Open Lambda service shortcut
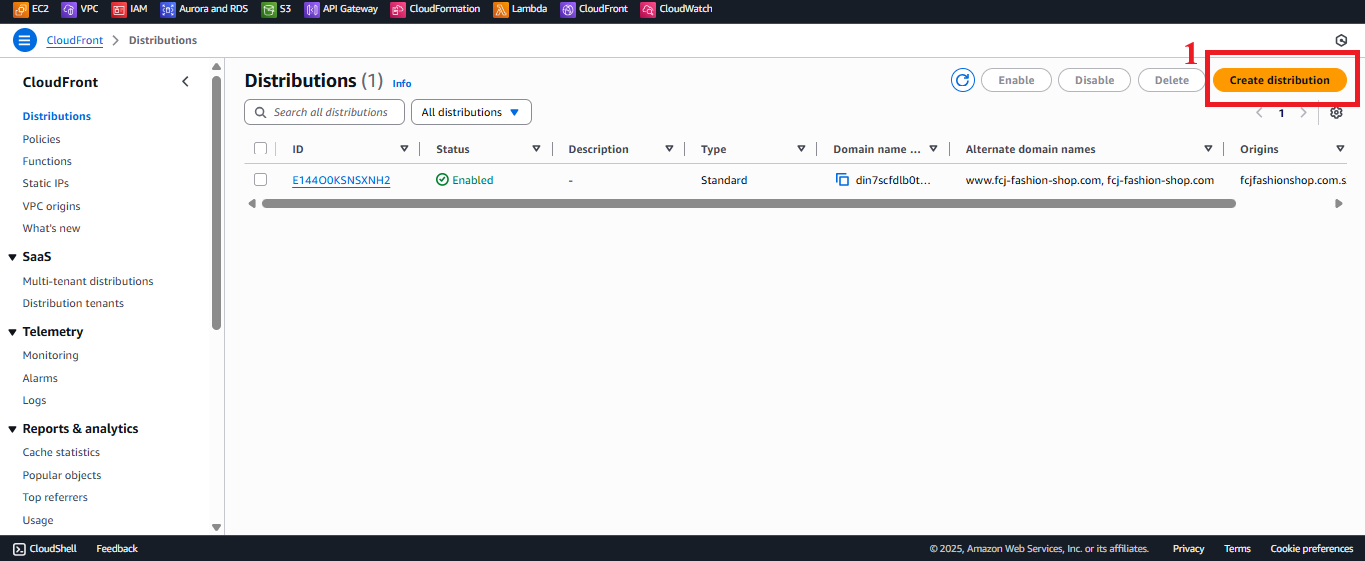This screenshot has width=1365, height=561. [x=520, y=9]
